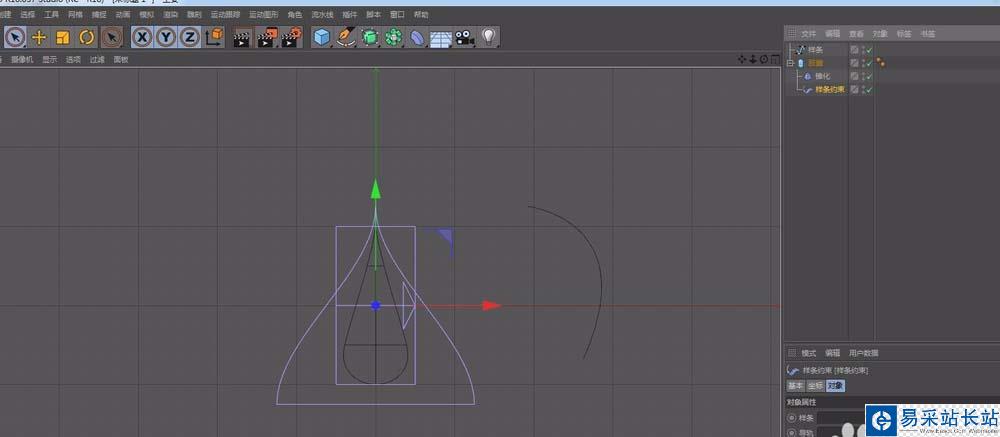Open the 角色 menu
This screenshot has height=437, width=1000.
[295, 14]
